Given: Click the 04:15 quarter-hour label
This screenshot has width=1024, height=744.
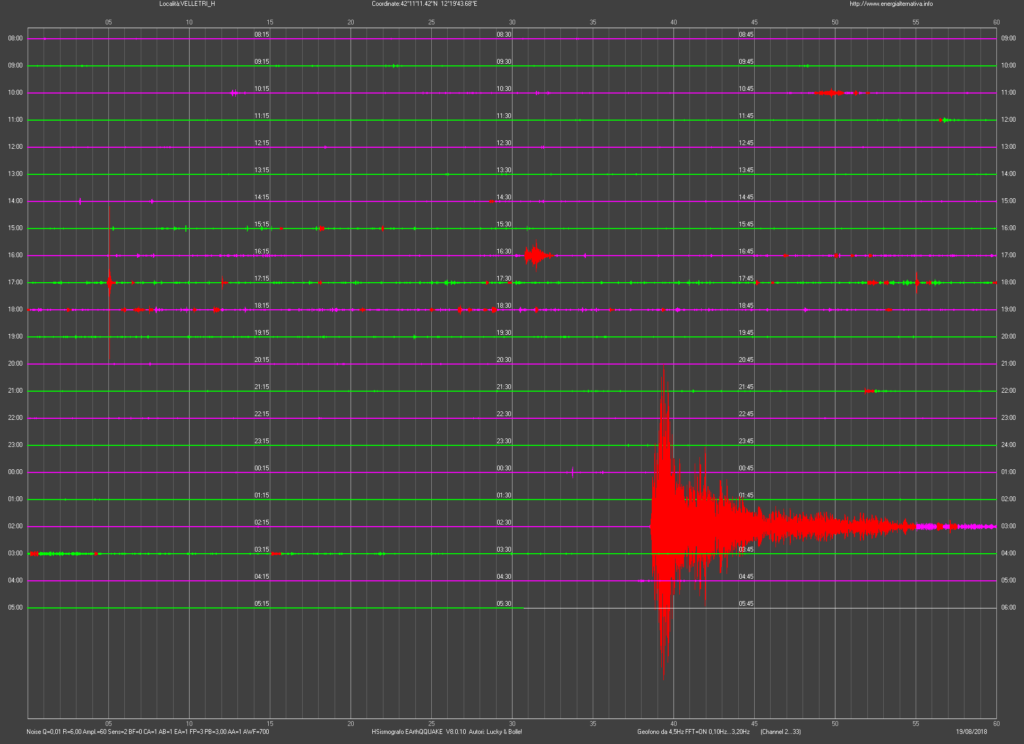Looking at the screenshot, I should click(x=262, y=576).
